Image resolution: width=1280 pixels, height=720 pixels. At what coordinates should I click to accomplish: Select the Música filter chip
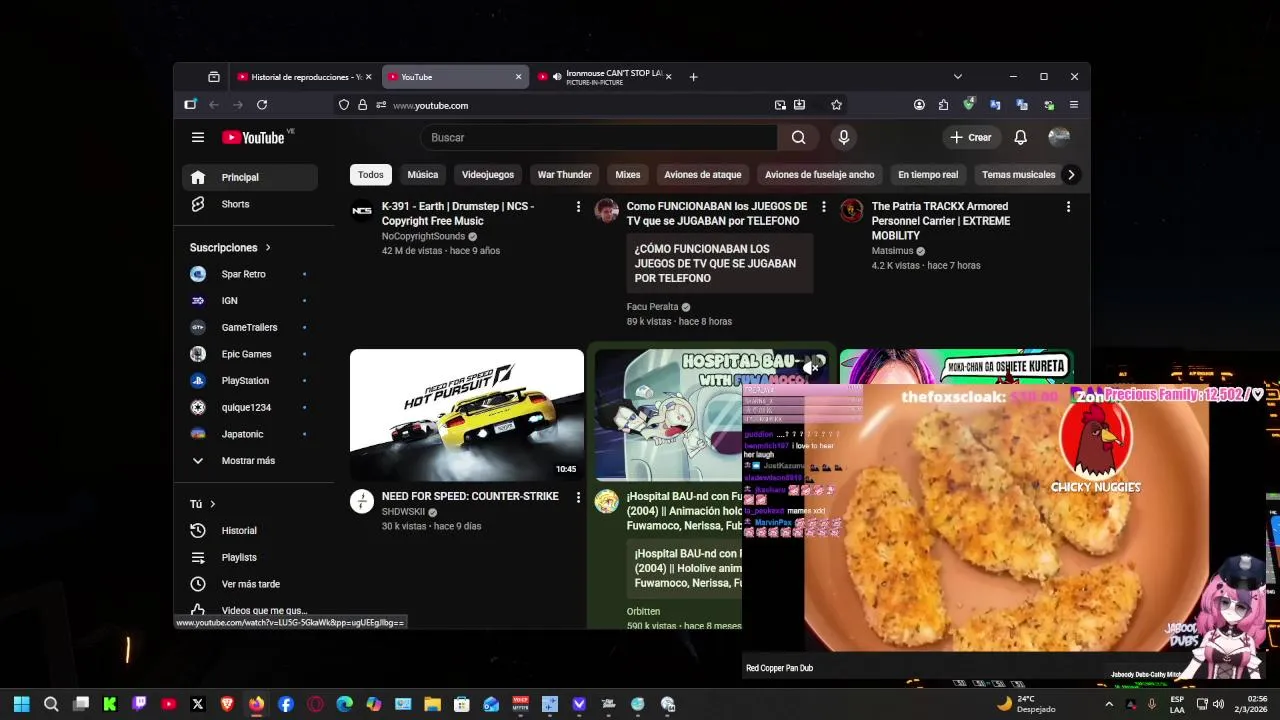tap(423, 175)
